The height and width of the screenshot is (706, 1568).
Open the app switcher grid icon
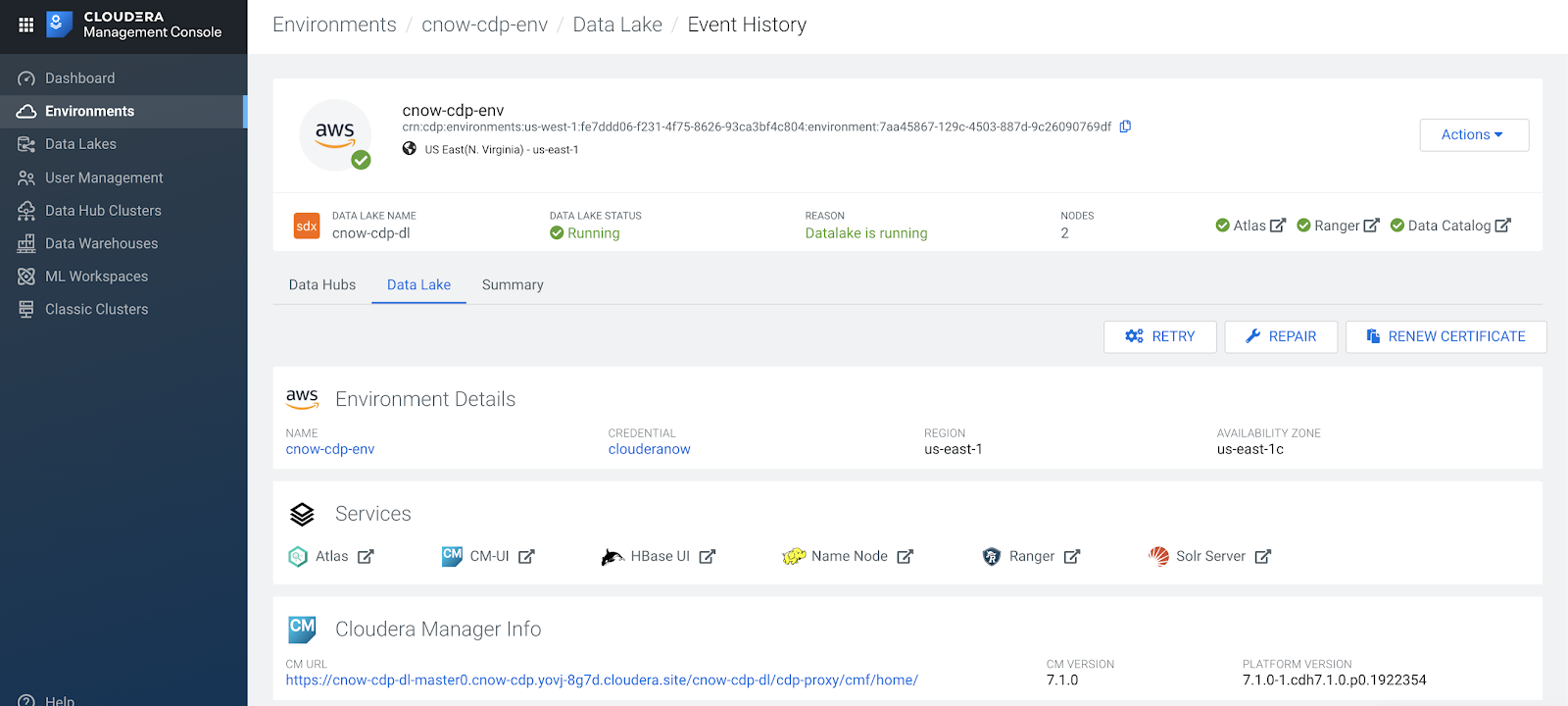point(26,25)
